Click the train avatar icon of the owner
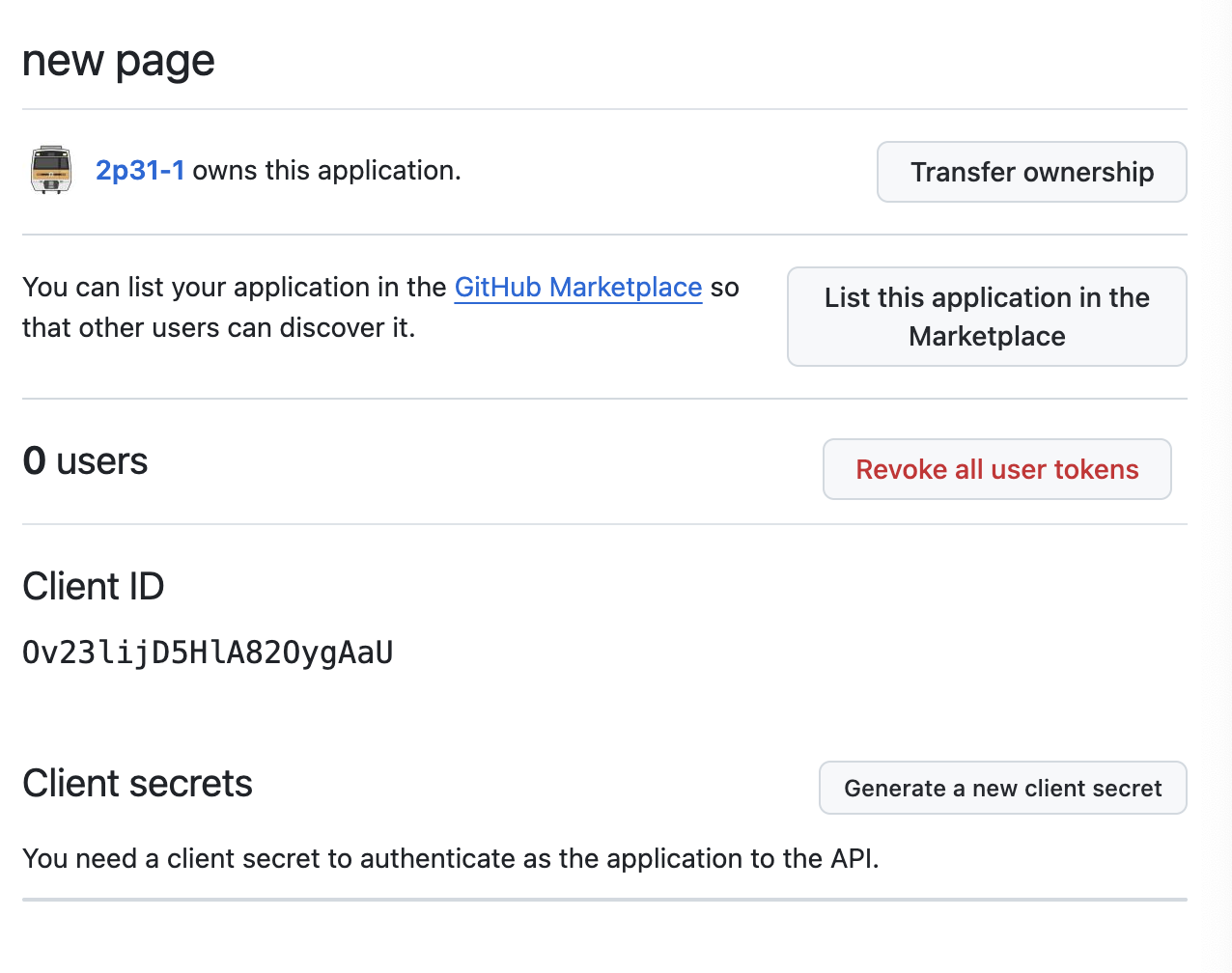This screenshot has width=1232, height=973. 51,171
